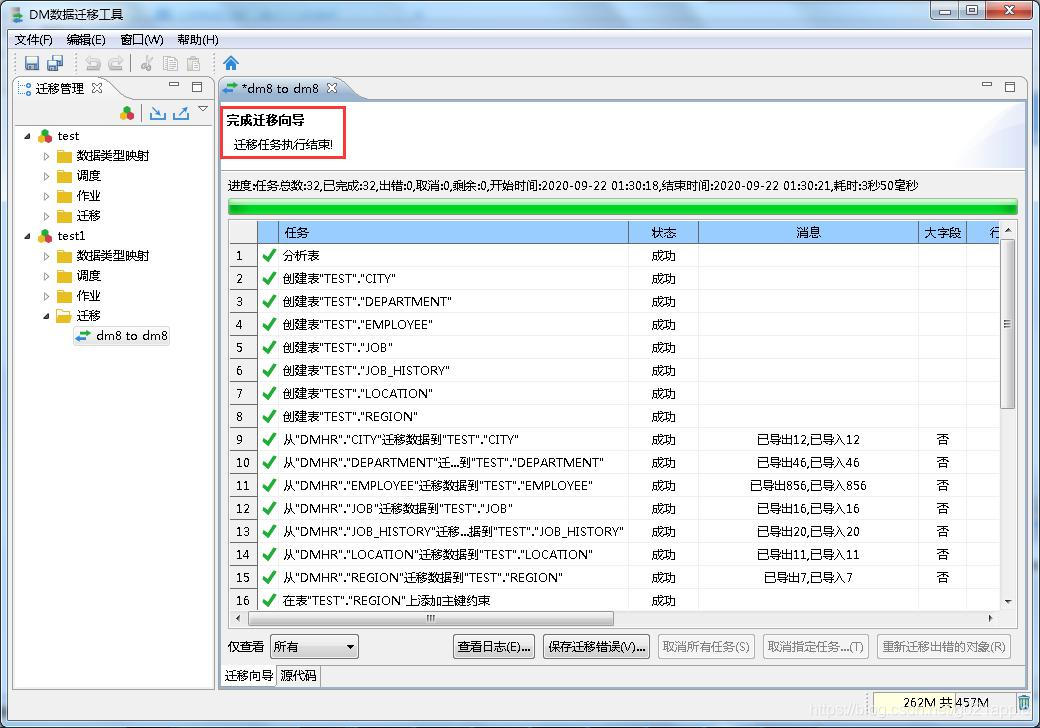This screenshot has height=728, width=1040.
Task: Sort by the 状态 column header
Action: coord(663,233)
